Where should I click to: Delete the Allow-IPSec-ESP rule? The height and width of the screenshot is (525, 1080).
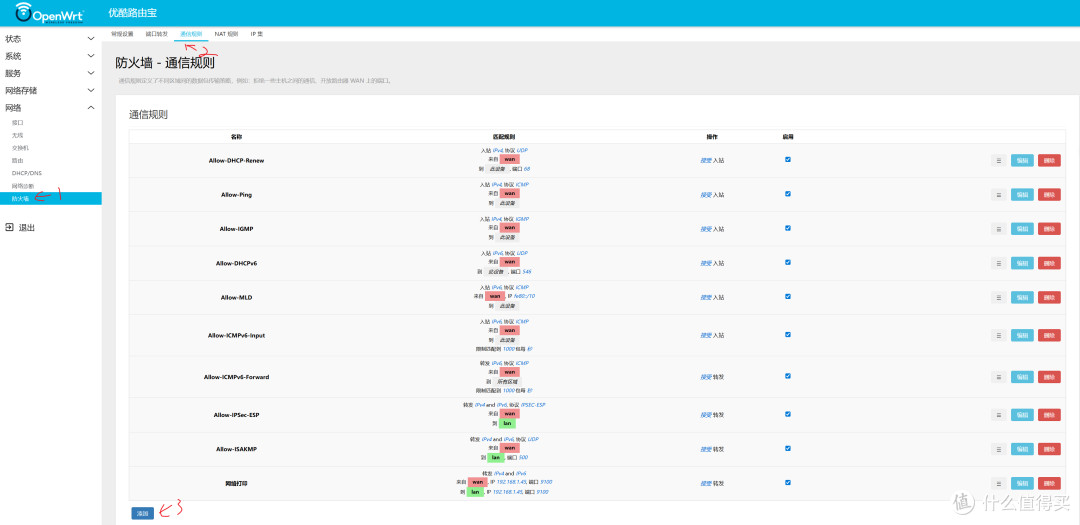pyautogui.click(x=1049, y=415)
